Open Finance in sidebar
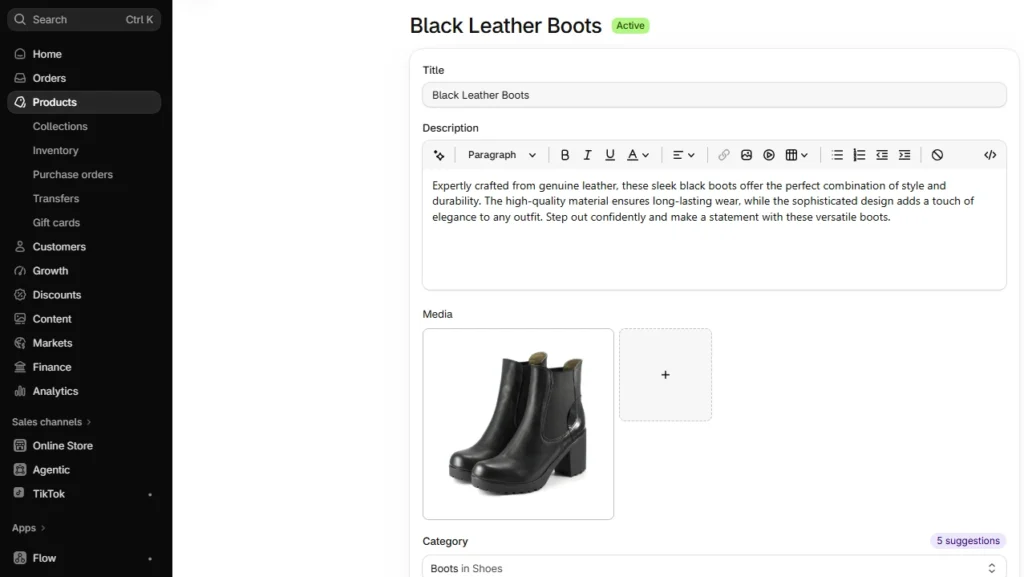This screenshot has height=577, width=1024. (84, 367)
